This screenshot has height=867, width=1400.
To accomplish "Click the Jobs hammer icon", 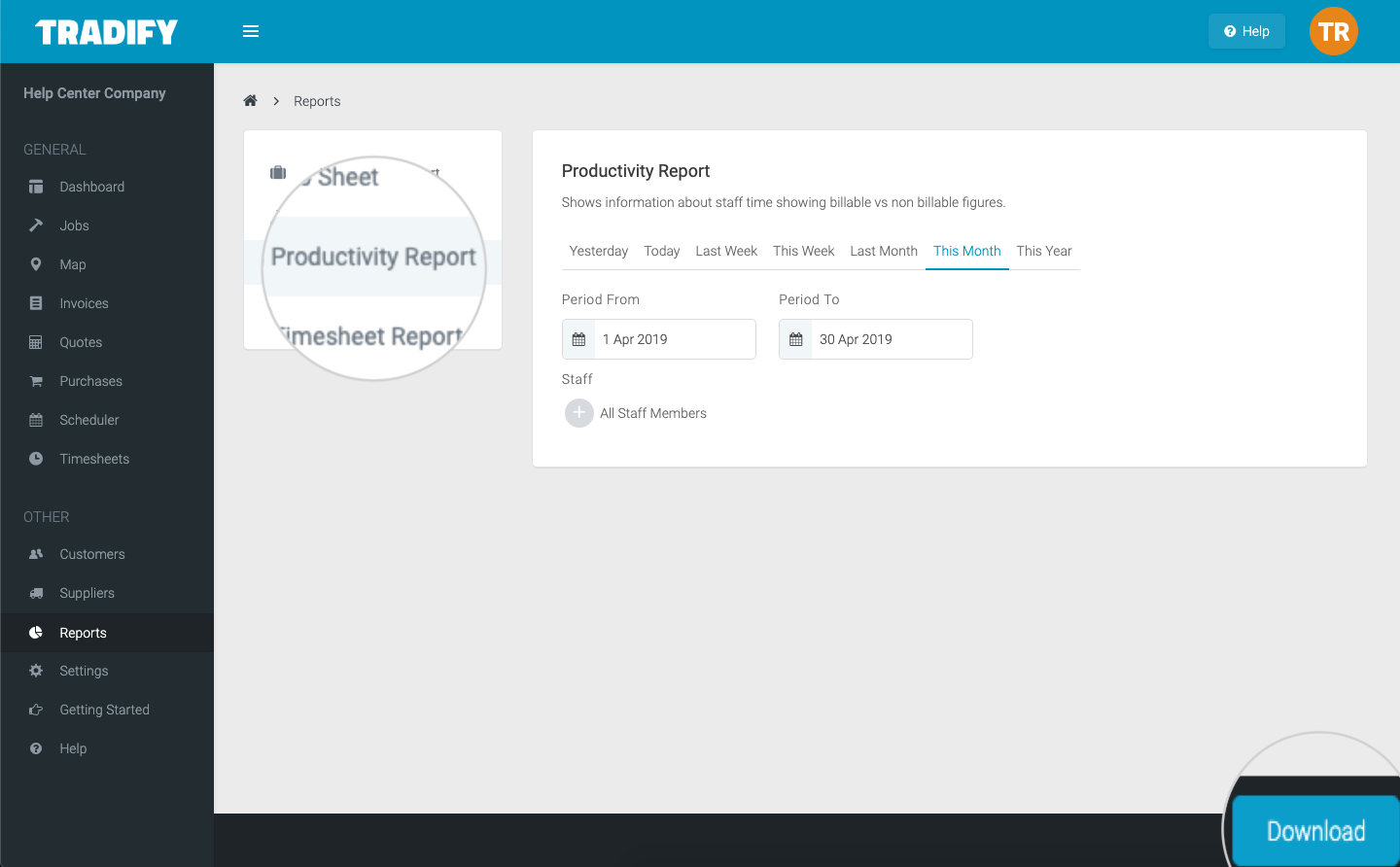I will (36, 225).
